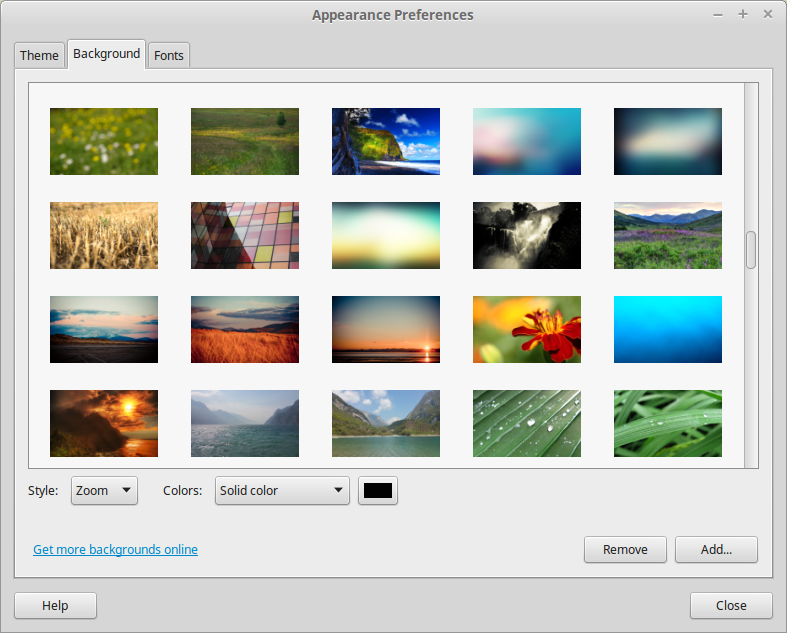Open the black color swatch picker
Viewport: 787px width, 633px height.
378,490
